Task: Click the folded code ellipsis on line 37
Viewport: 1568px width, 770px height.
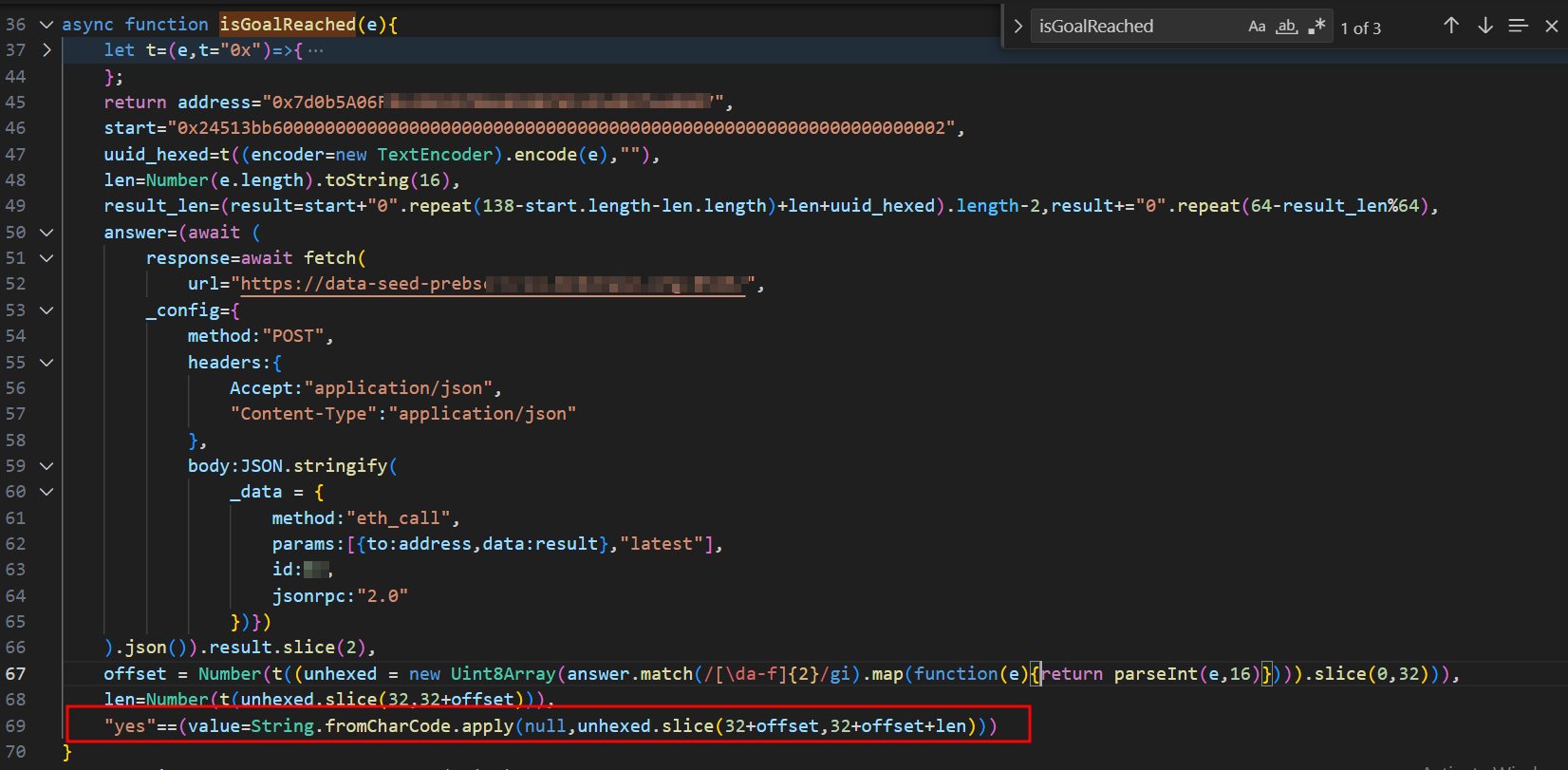Action: [x=316, y=50]
